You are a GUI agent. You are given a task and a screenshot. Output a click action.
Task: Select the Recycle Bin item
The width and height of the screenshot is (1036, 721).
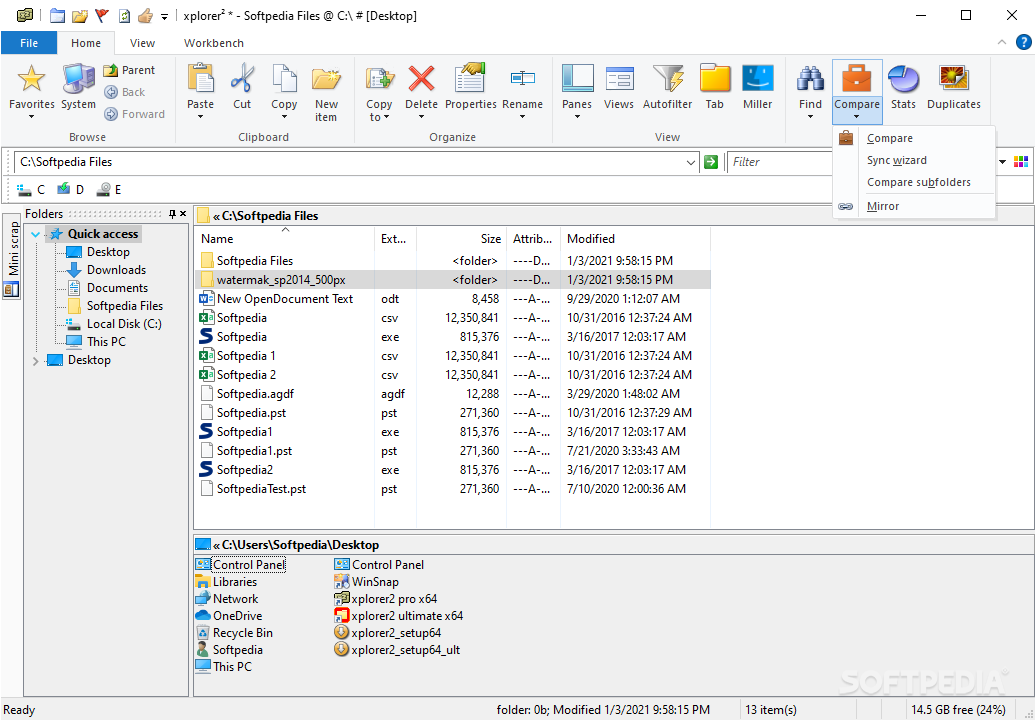click(242, 632)
